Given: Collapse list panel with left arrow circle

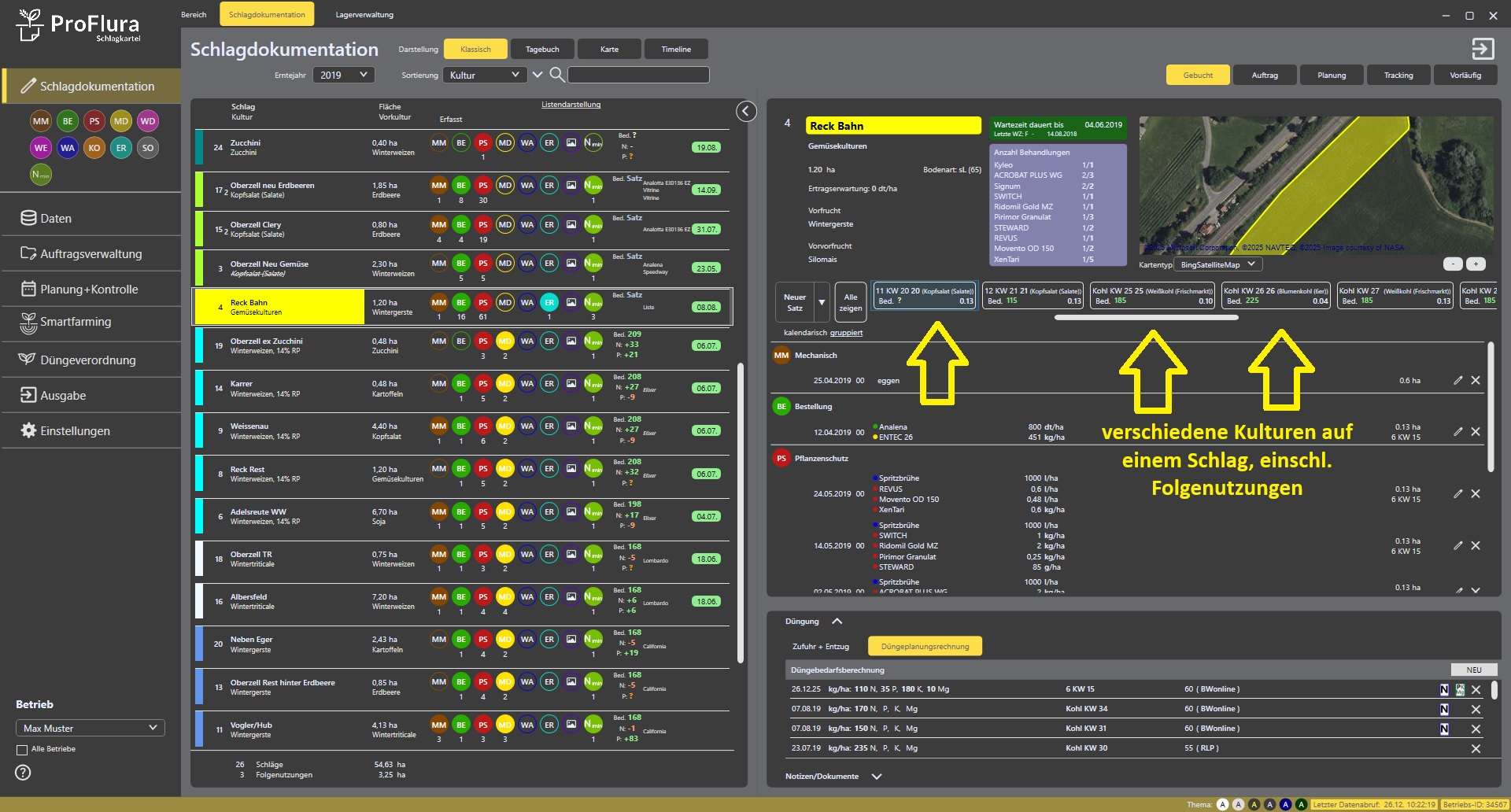Looking at the screenshot, I should pyautogui.click(x=746, y=112).
